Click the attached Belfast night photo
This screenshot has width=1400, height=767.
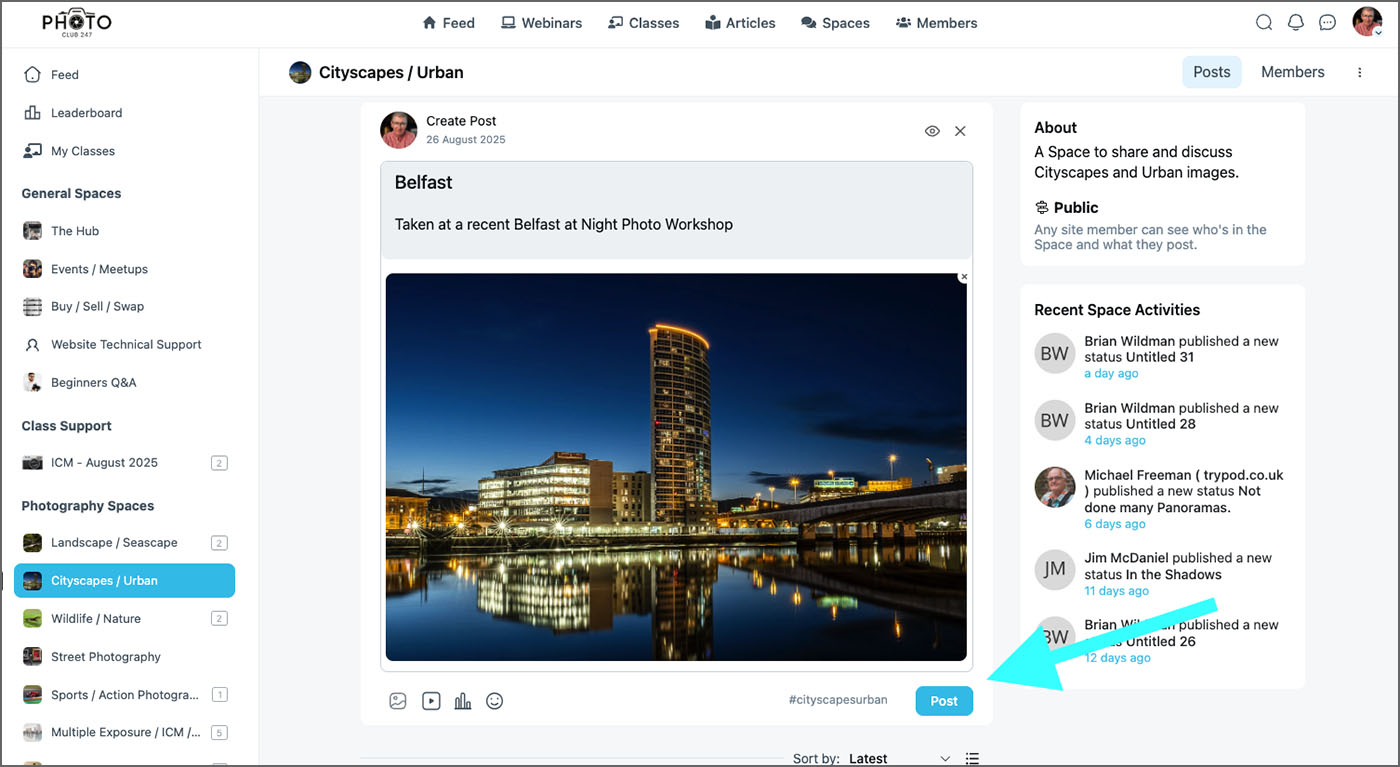pos(676,467)
